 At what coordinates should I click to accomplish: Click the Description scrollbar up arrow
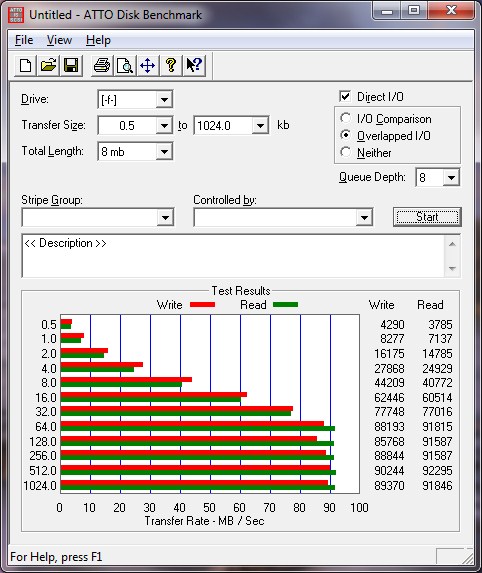pyautogui.click(x=452, y=244)
